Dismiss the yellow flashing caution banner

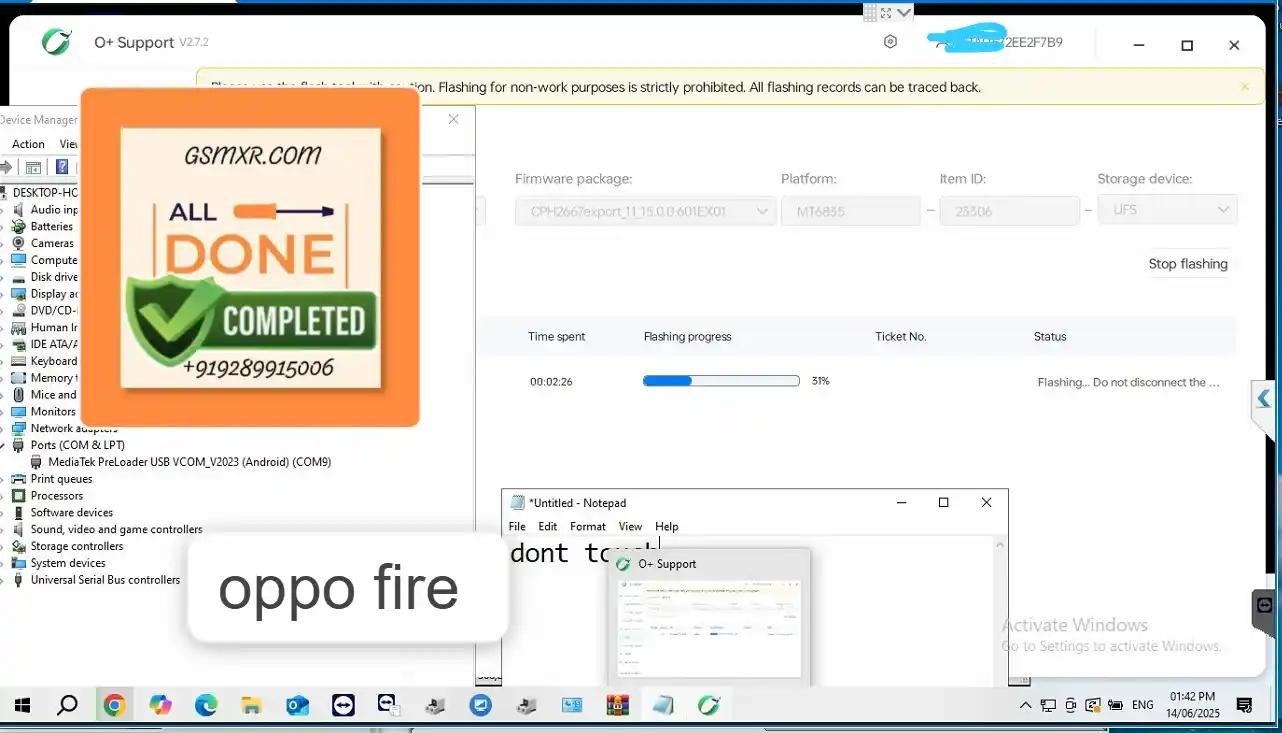[x=1245, y=87]
